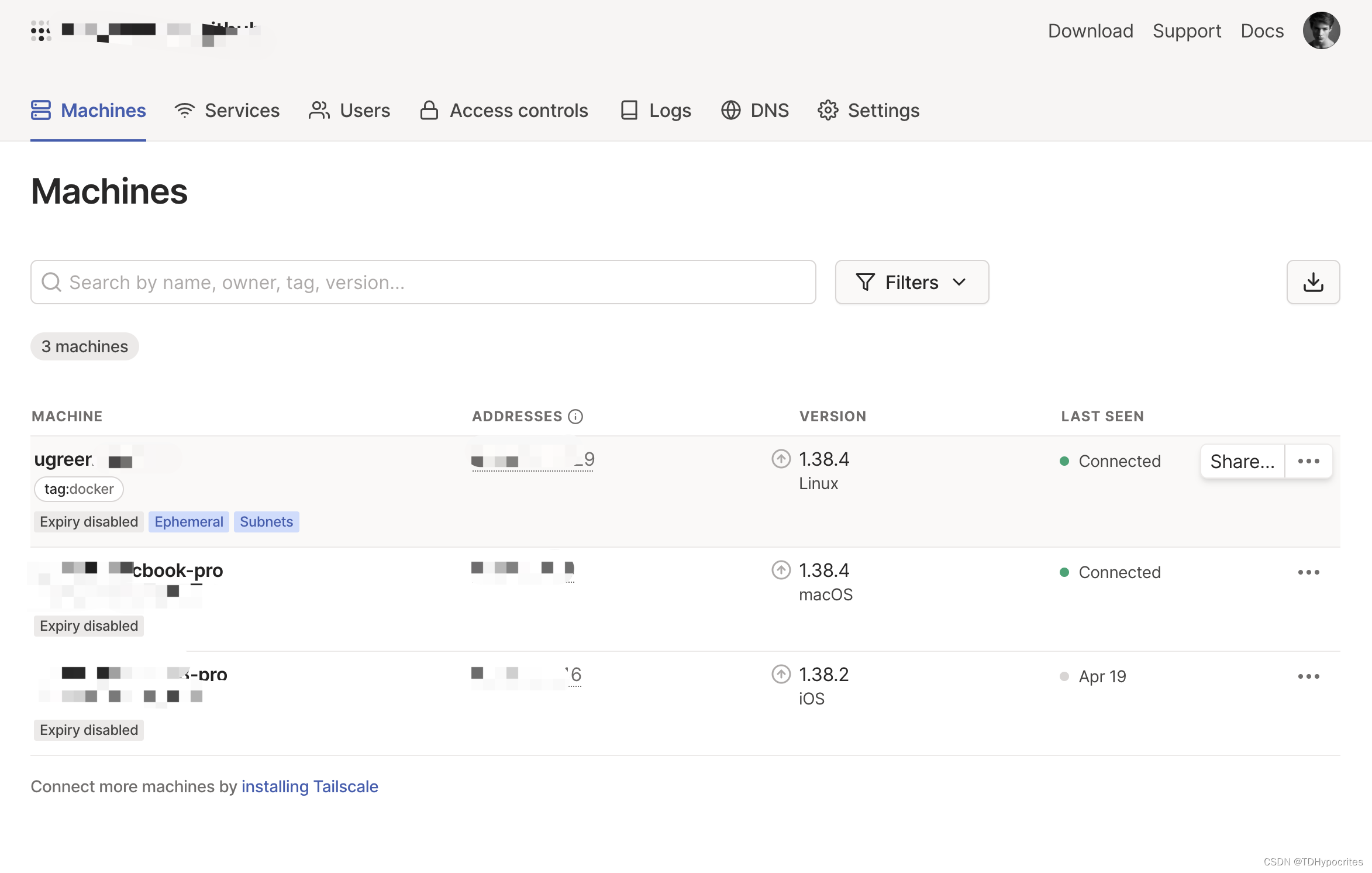Click update-available icon beside 1.38.4 Linux
The width and height of the screenshot is (1372, 873).
781,459
